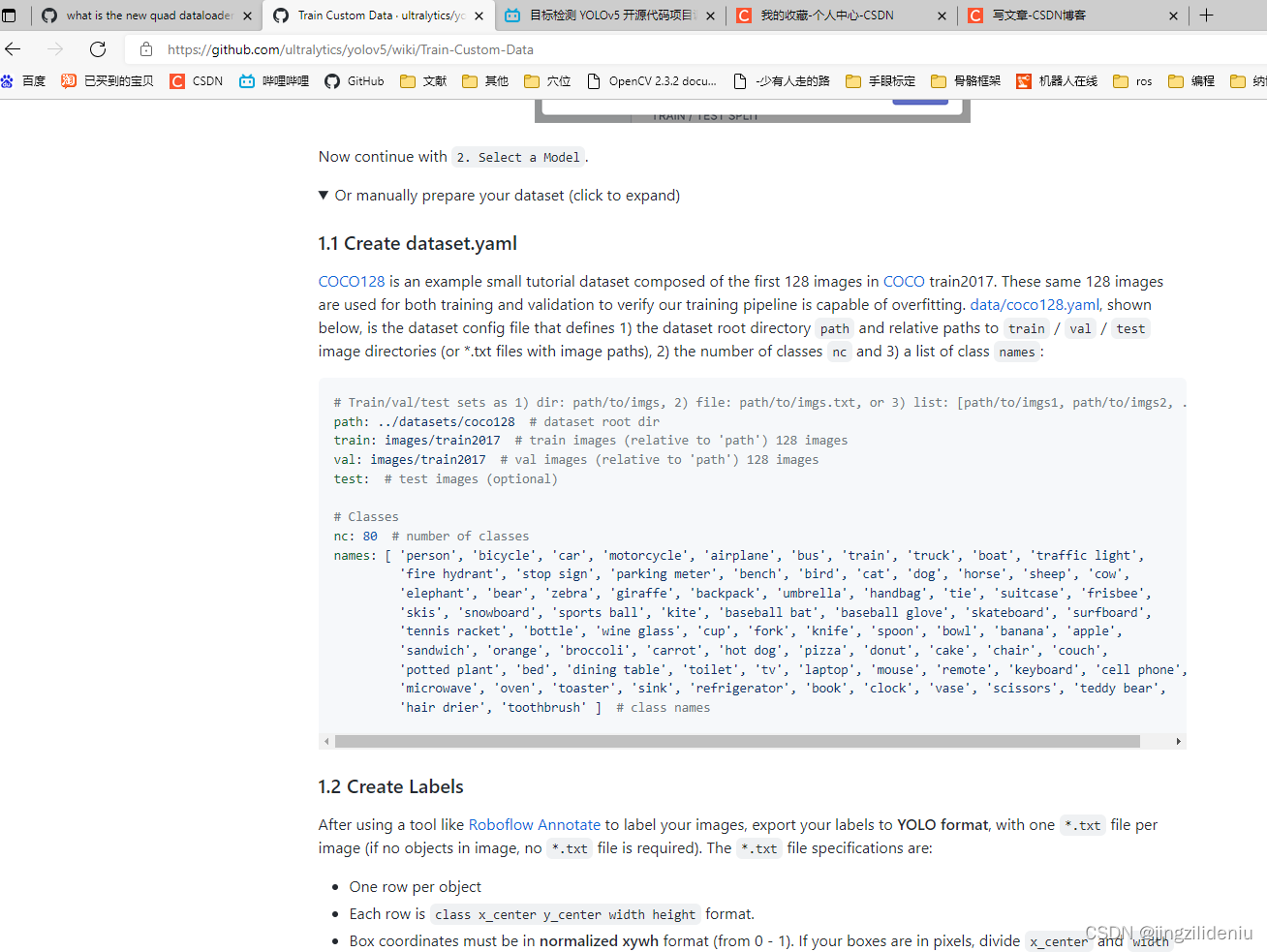Click the '2. Select a Model' code text

tap(518, 158)
